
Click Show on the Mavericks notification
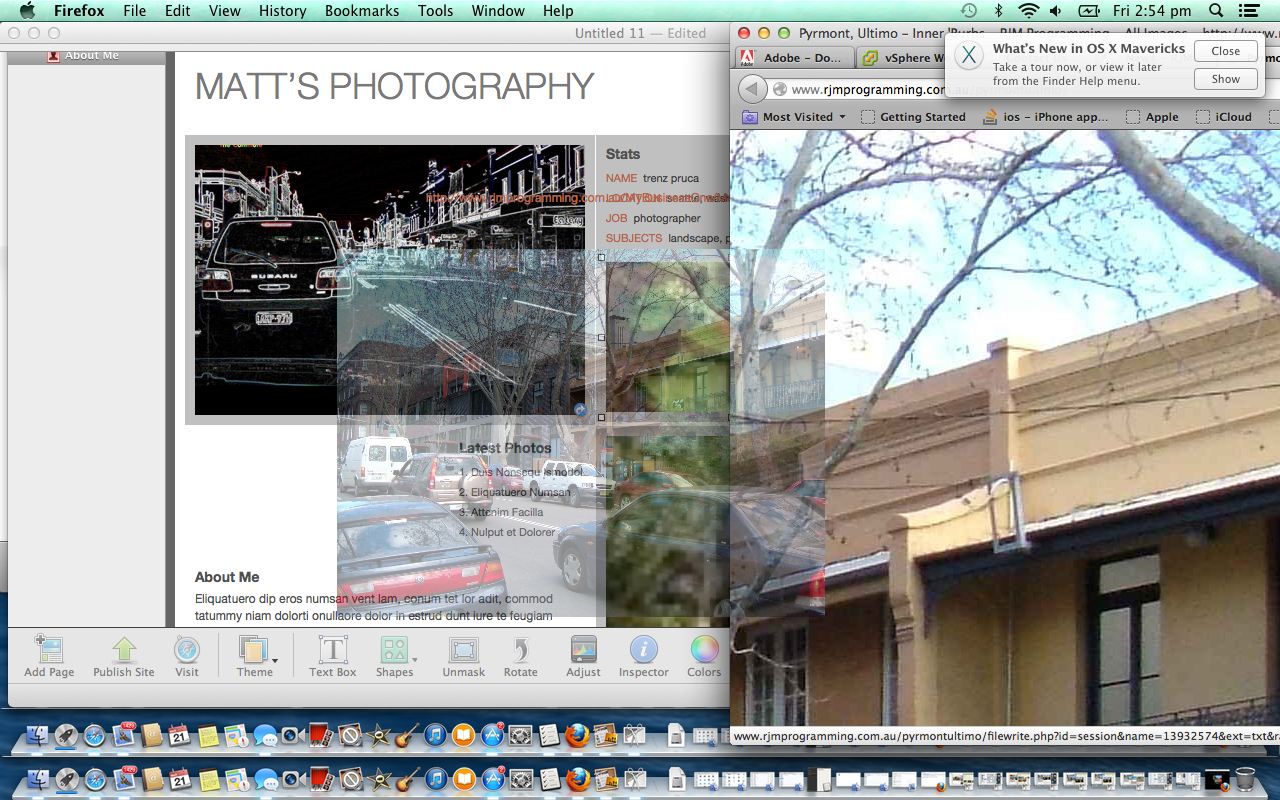[1225, 79]
